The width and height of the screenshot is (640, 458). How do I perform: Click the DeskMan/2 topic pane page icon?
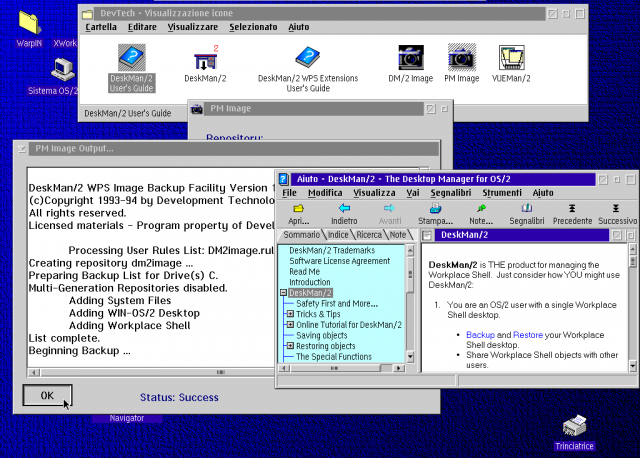427,235
